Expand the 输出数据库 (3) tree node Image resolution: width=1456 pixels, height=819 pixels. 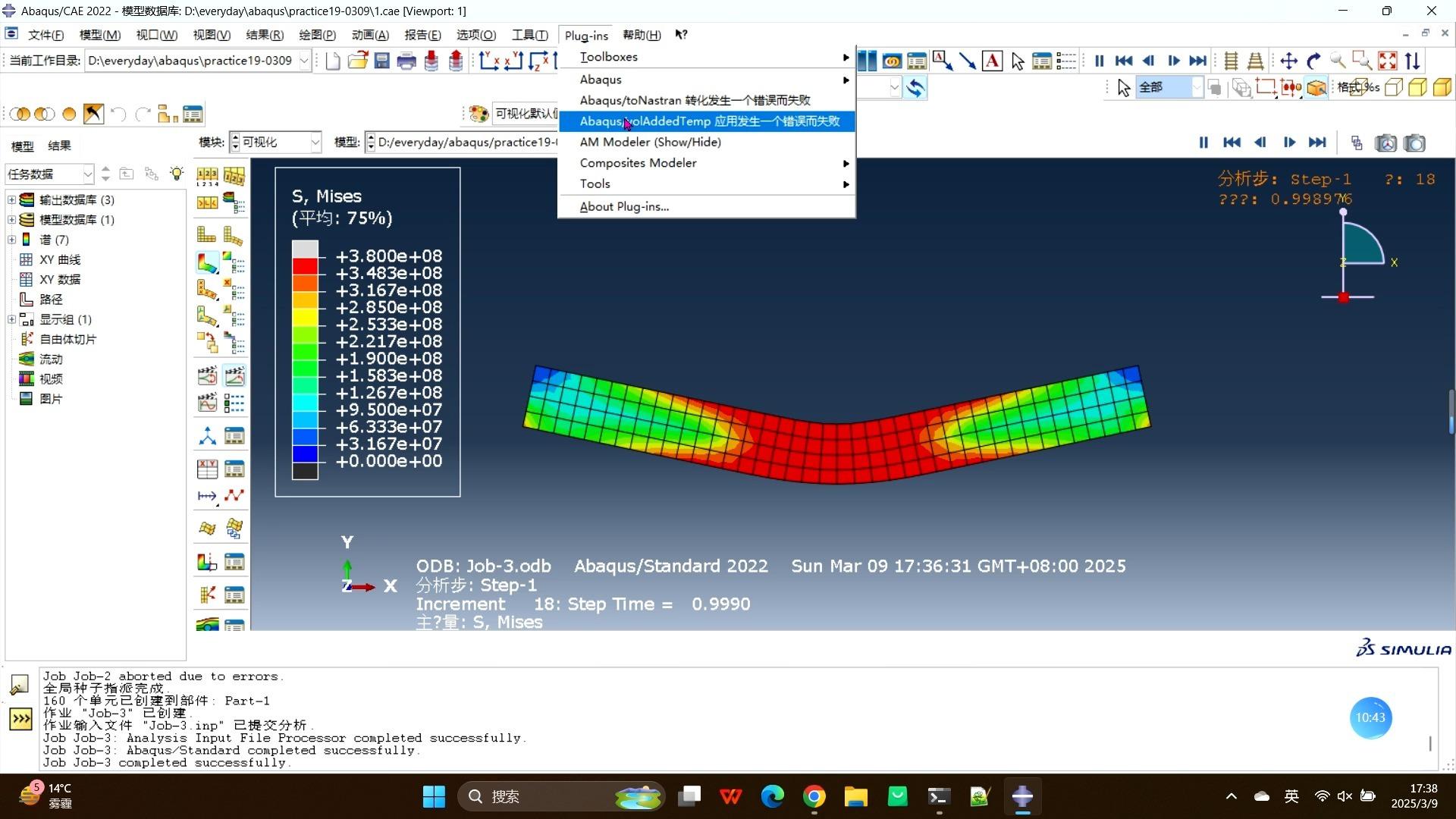click(x=11, y=199)
